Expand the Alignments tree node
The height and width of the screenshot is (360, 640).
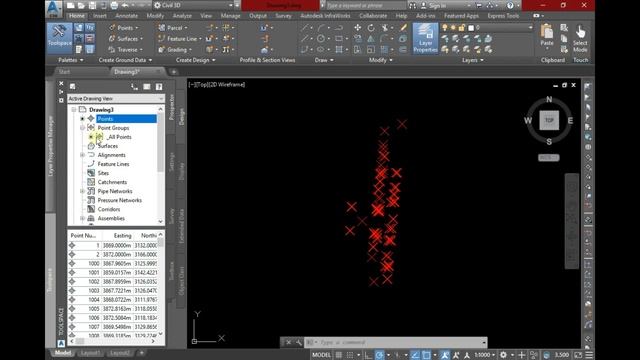click(82, 155)
